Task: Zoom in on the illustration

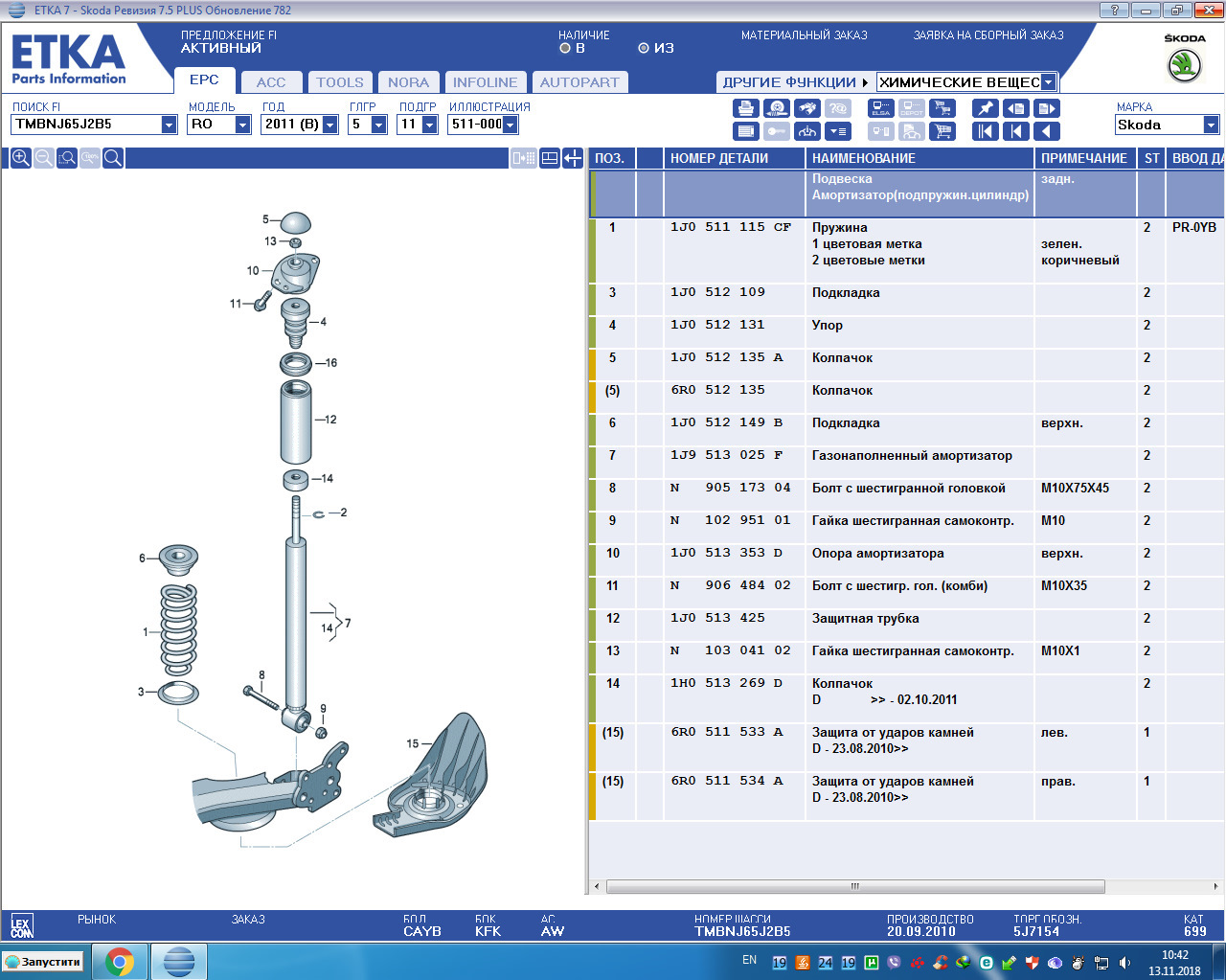Action: 20,158
